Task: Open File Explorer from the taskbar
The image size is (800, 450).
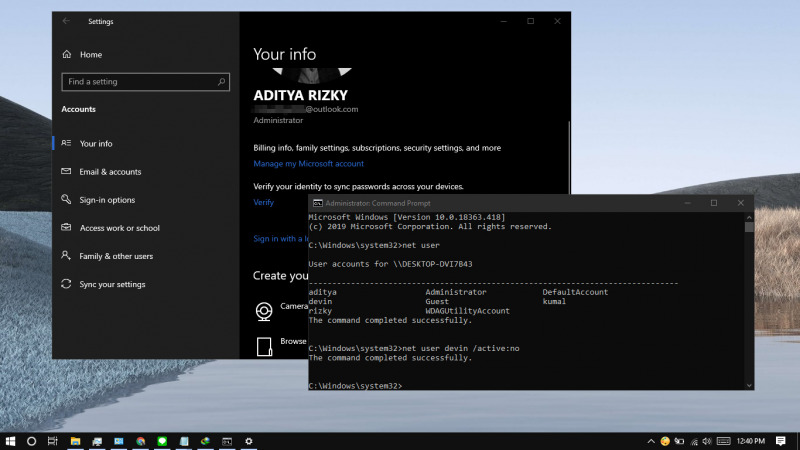Action: (x=75, y=441)
